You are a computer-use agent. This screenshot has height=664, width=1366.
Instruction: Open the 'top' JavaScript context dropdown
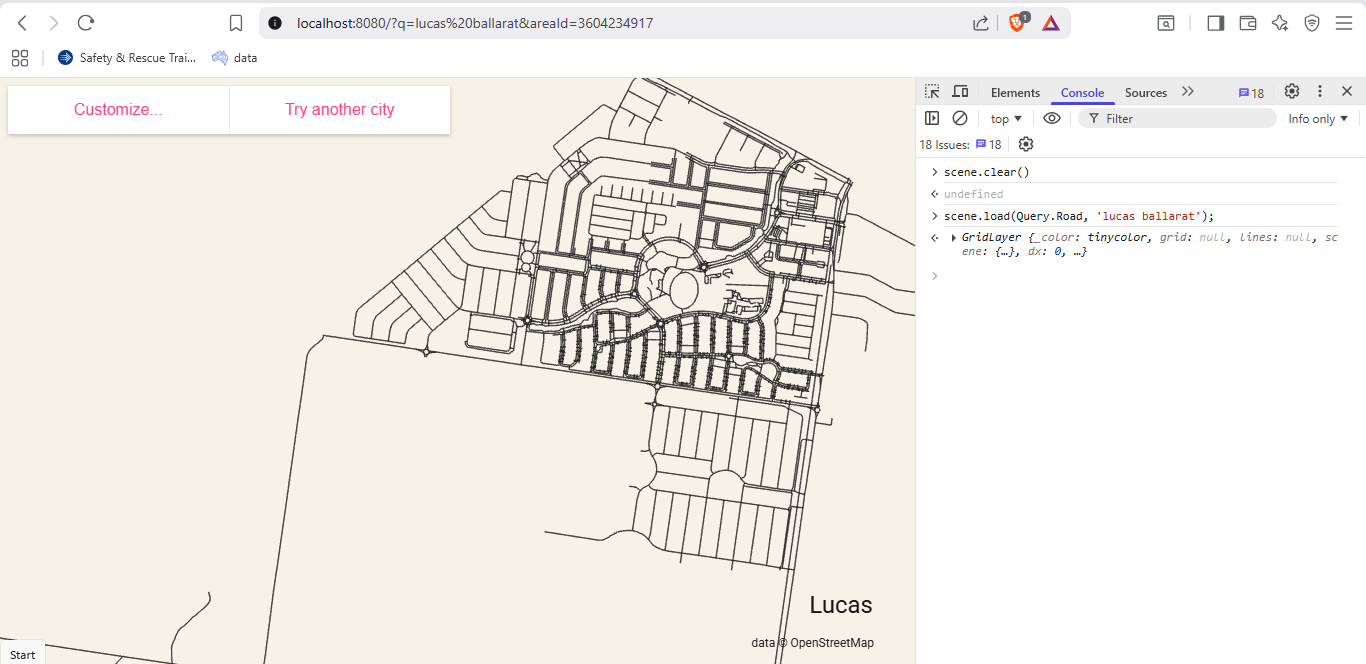(x=1006, y=118)
